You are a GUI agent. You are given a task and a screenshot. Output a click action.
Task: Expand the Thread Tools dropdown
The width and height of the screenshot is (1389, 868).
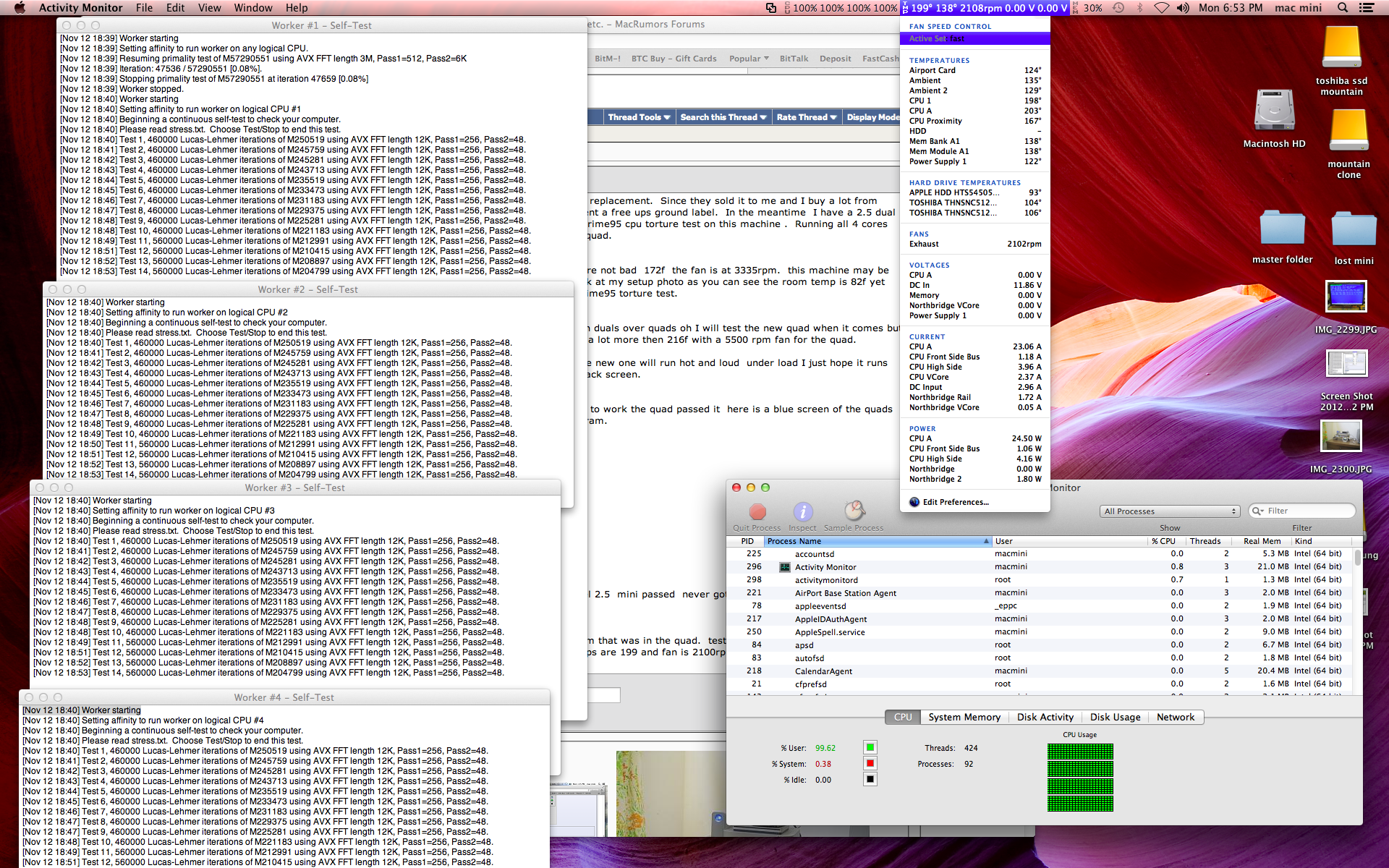(639, 117)
